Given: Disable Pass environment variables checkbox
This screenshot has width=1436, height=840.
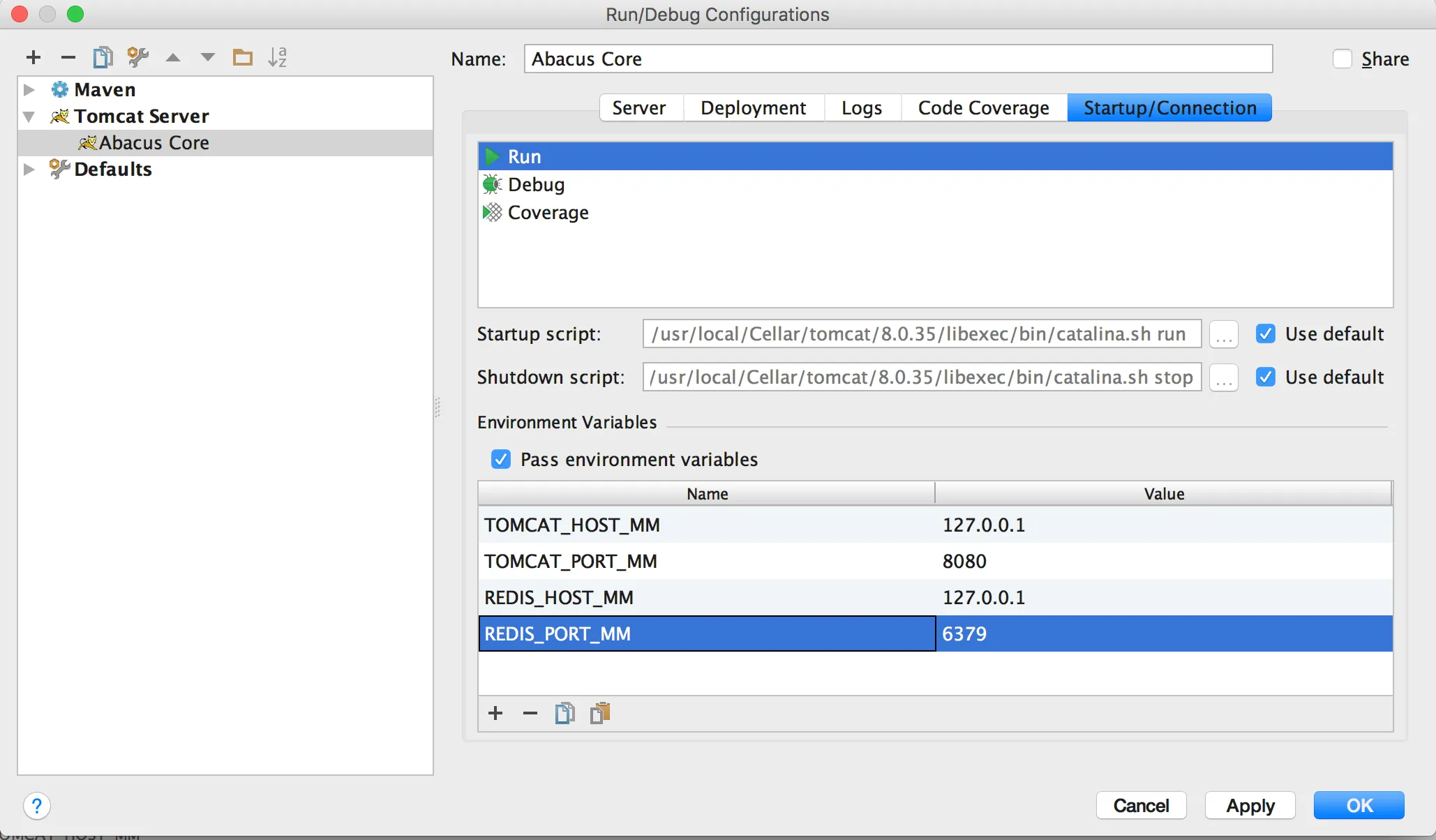Looking at the screenshot, I should (501, 459).
